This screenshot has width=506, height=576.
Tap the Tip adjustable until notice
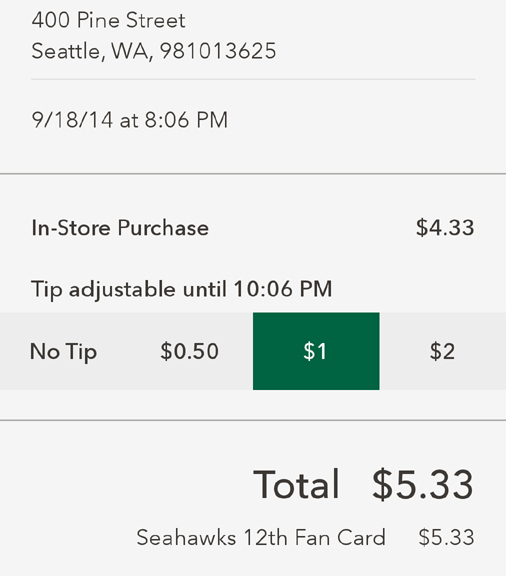pos(182,289)
